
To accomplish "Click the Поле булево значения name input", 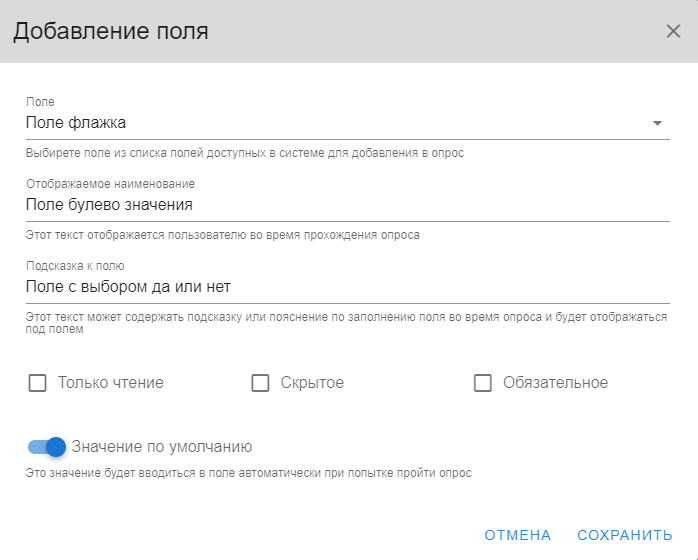I will point(348,205).
